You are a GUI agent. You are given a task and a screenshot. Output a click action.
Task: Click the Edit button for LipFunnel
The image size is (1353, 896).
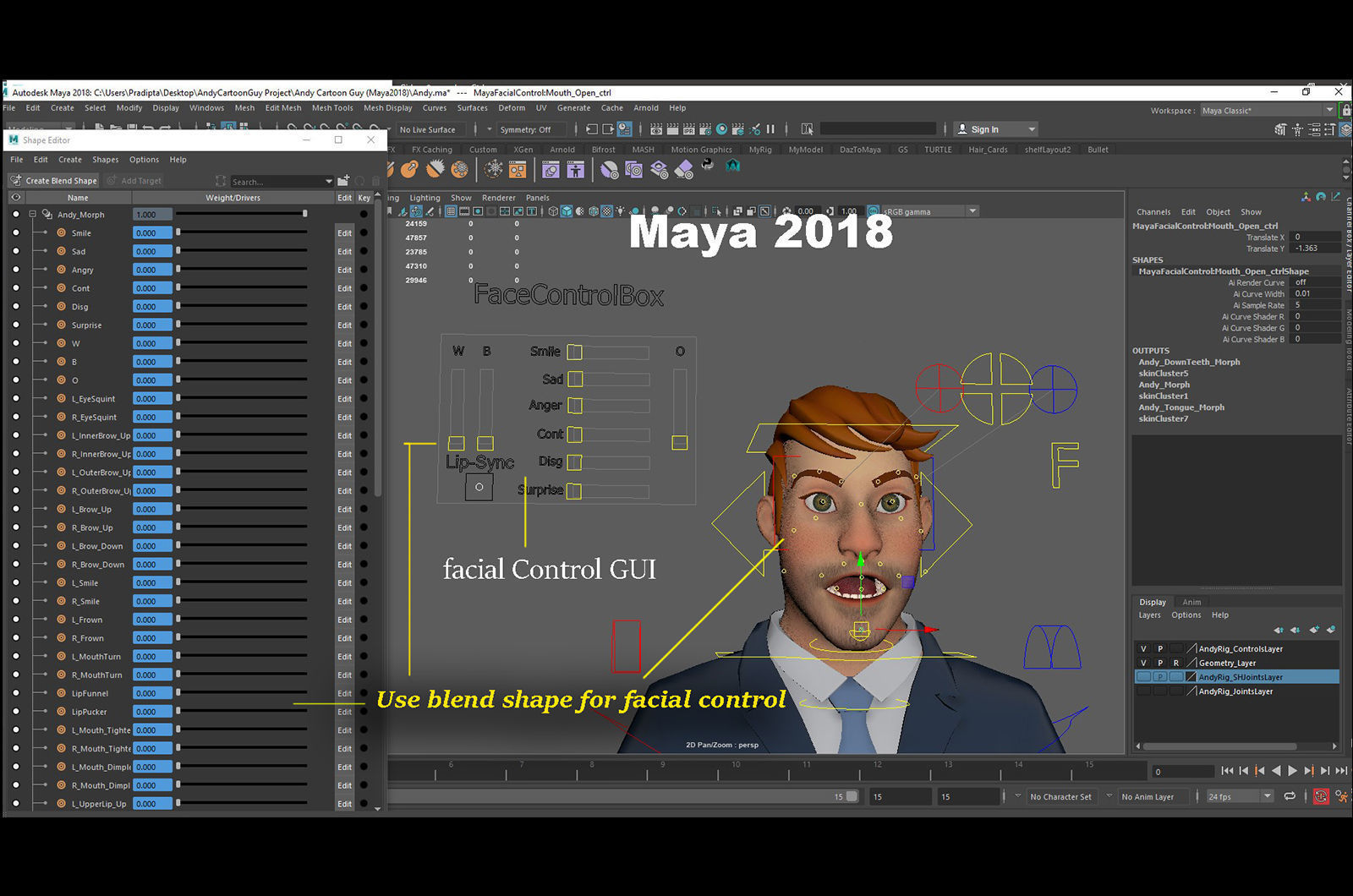coord(344,693)
